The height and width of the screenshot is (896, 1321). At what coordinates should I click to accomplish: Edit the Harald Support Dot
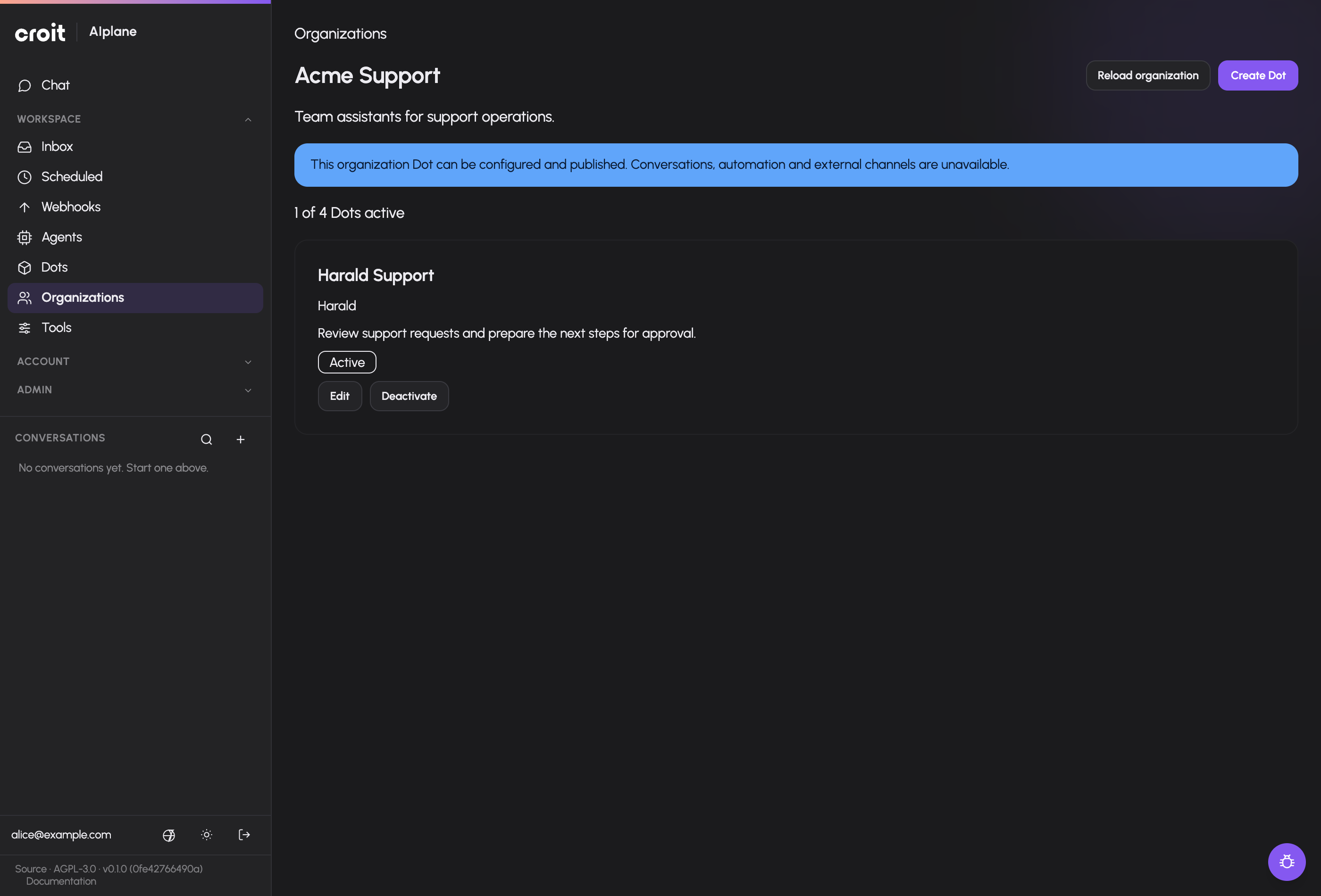click(339, 396)
